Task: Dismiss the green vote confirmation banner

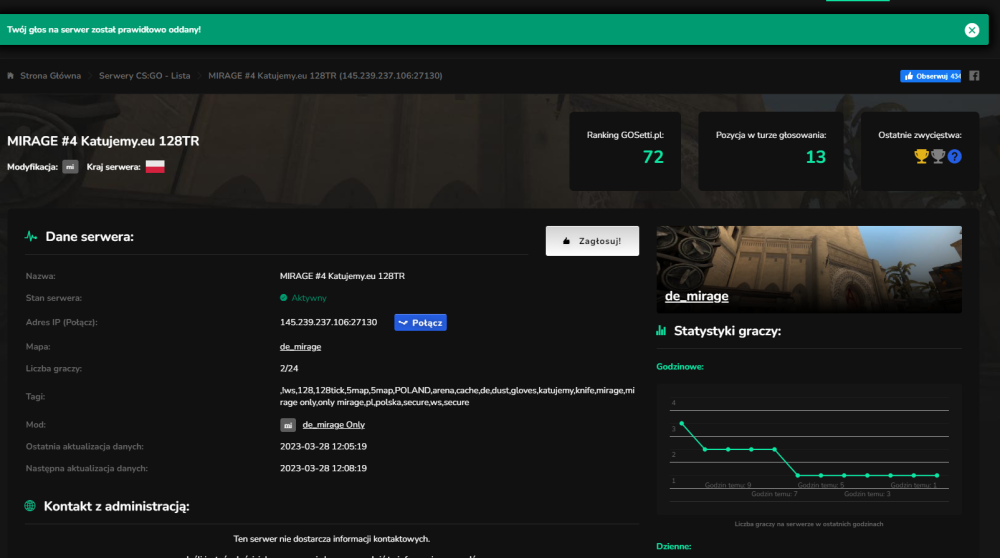Action: [971, 30]
